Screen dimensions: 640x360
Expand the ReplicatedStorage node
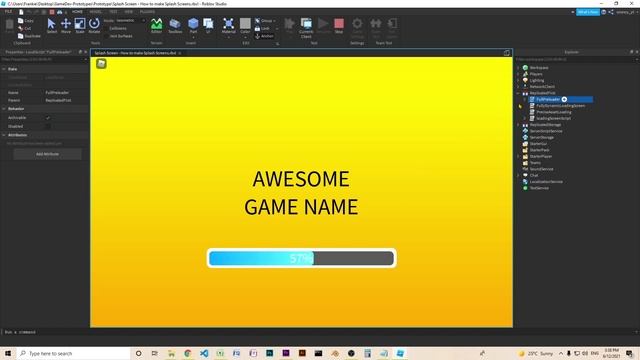click(518, 125)
